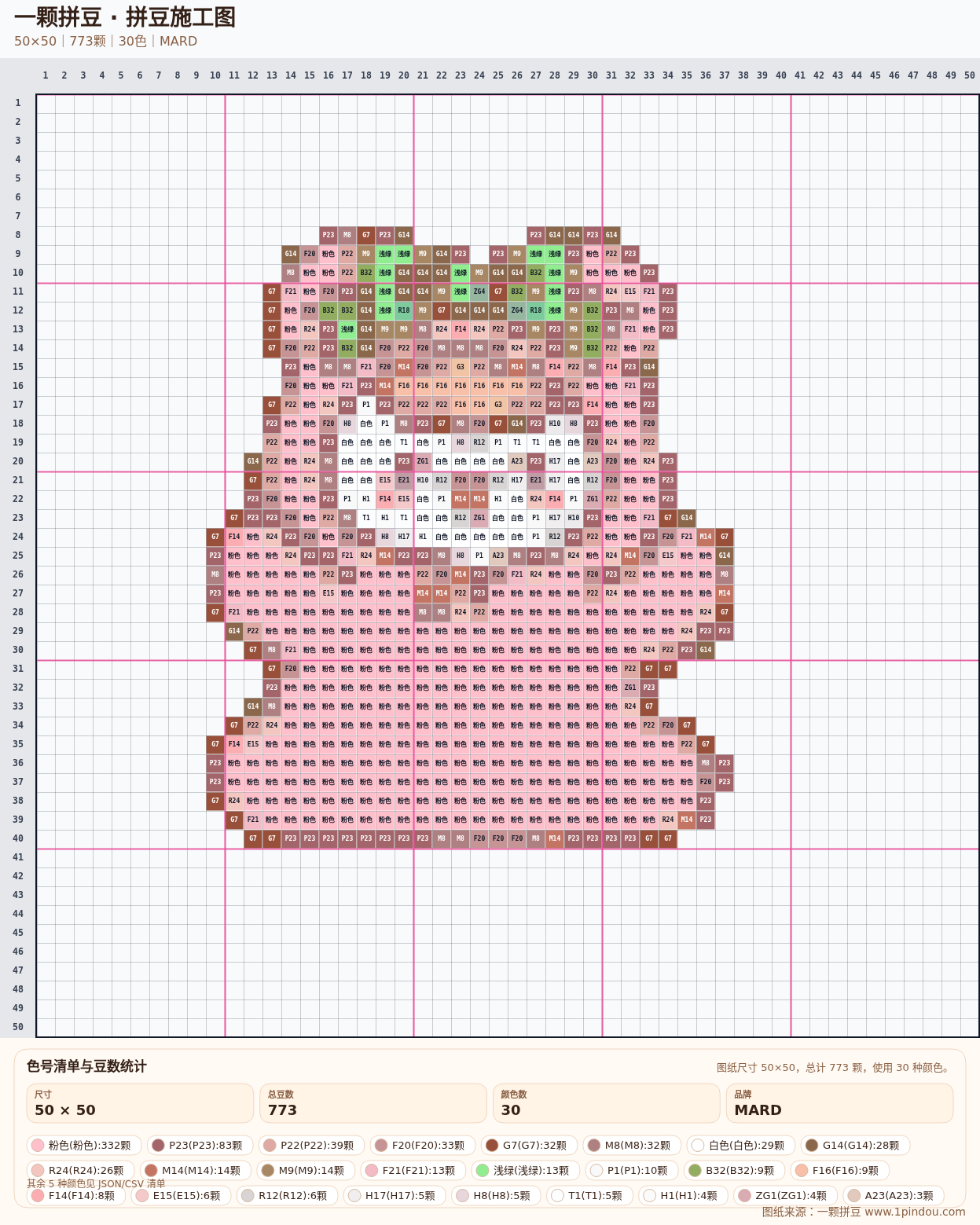
Task: Click row header 50 beside grid
Action: [x=17, y=1027]
